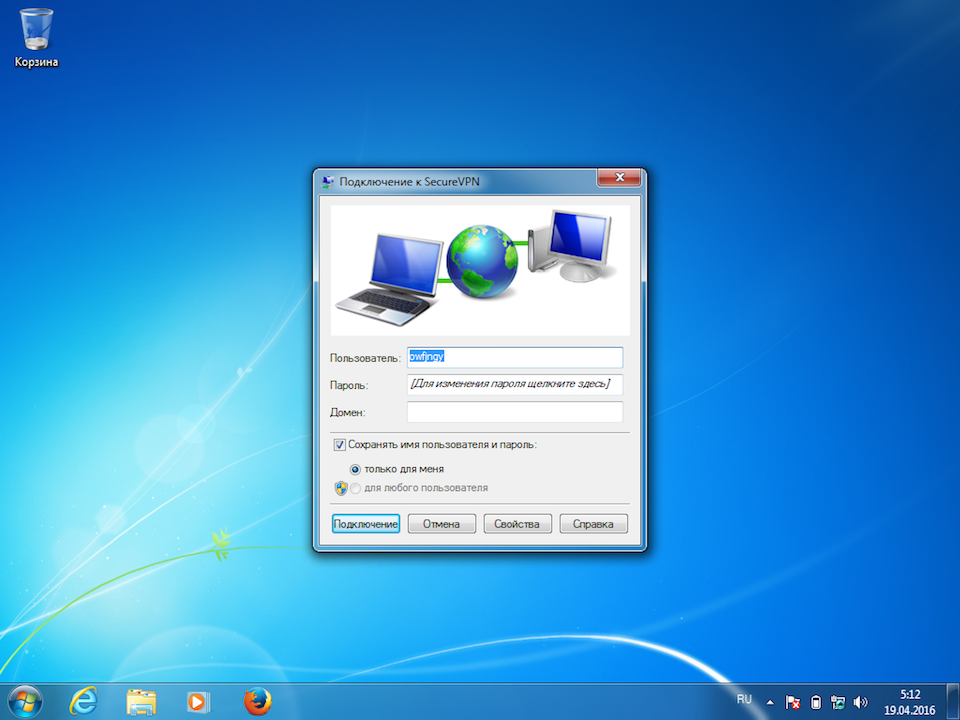Click the Action Center flag tray icon
Viewport: 960px width, 720px height.
[x=793, y=702]
